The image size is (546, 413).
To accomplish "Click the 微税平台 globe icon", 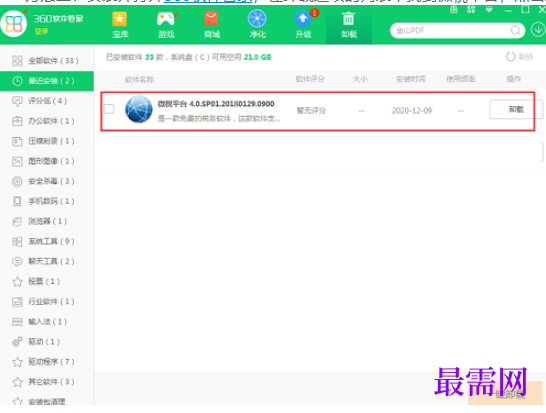I will point(139,109).
